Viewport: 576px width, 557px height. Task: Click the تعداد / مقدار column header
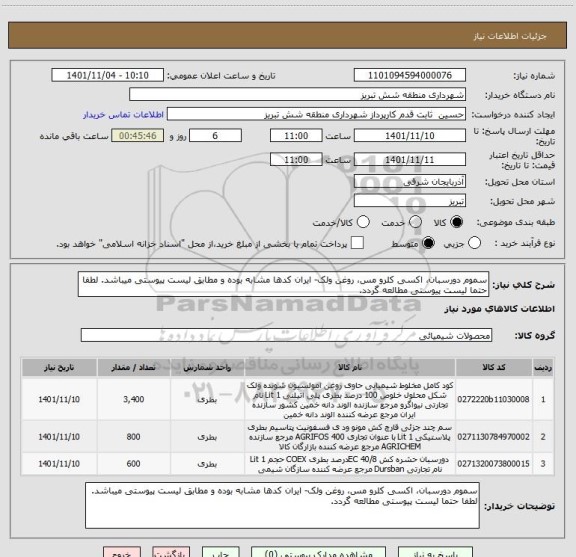[x=133, y=367]
